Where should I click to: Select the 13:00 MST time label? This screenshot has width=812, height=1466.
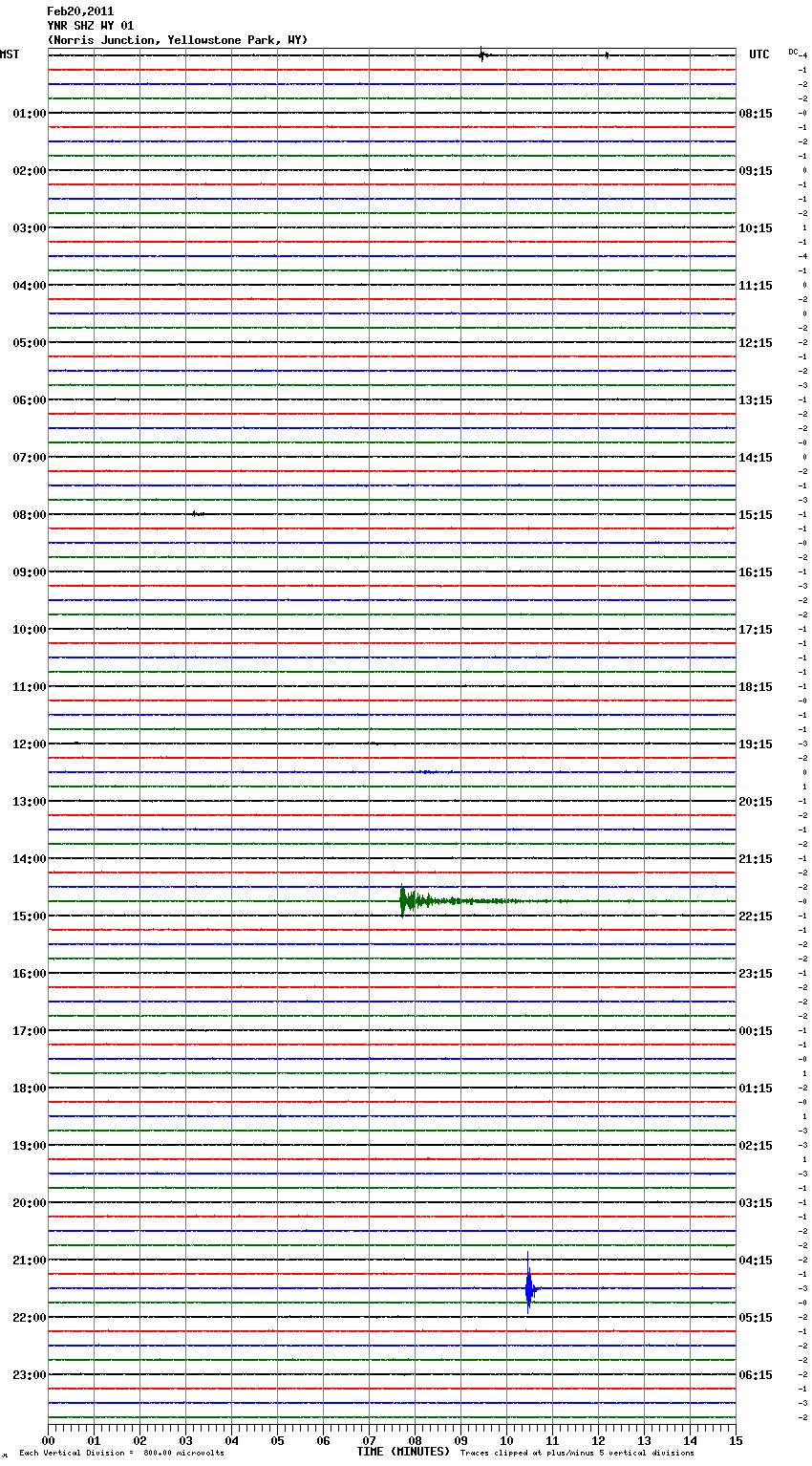point(30,802)
